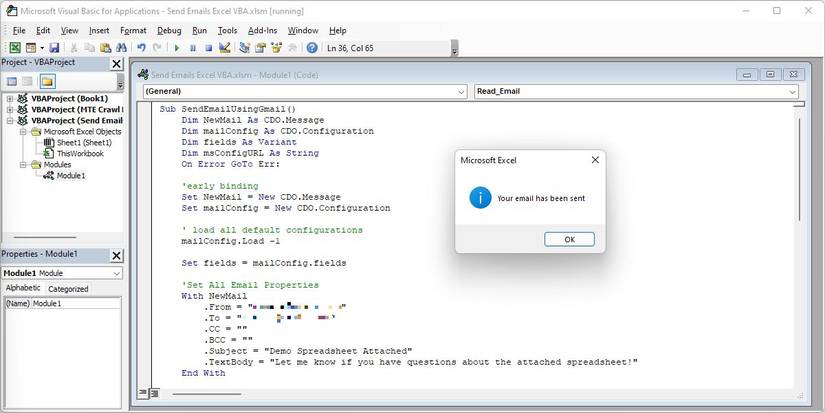This screenshot has height=413, width=825.
Task: Run the macro with the green play icon
Action: coord(177,48)
